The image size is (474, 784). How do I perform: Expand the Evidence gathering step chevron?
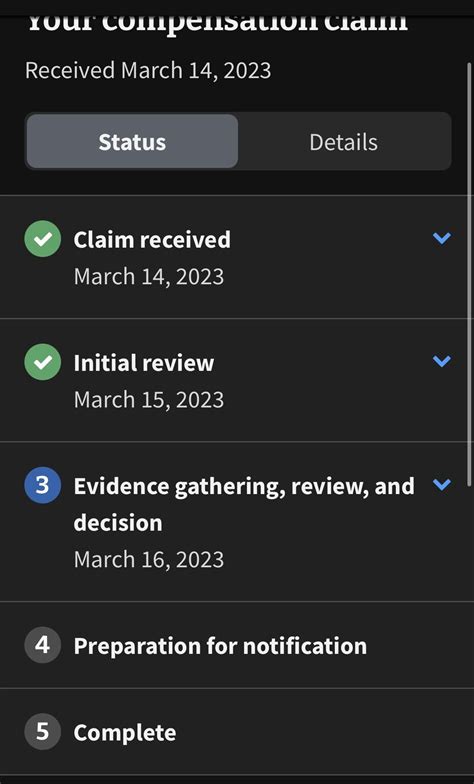click(442, 484)
